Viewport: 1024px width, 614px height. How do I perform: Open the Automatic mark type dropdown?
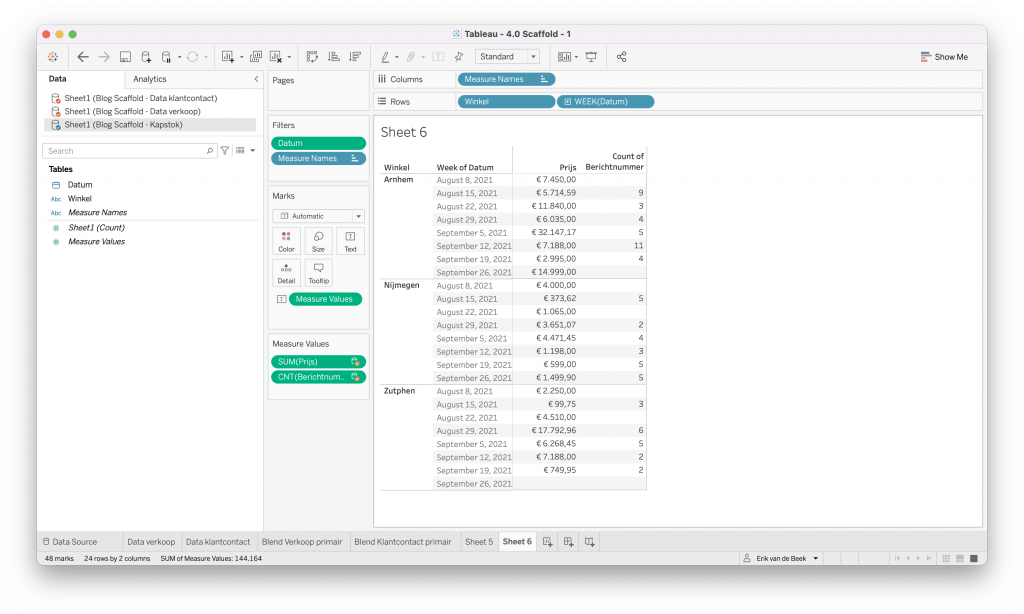[318, 216]
